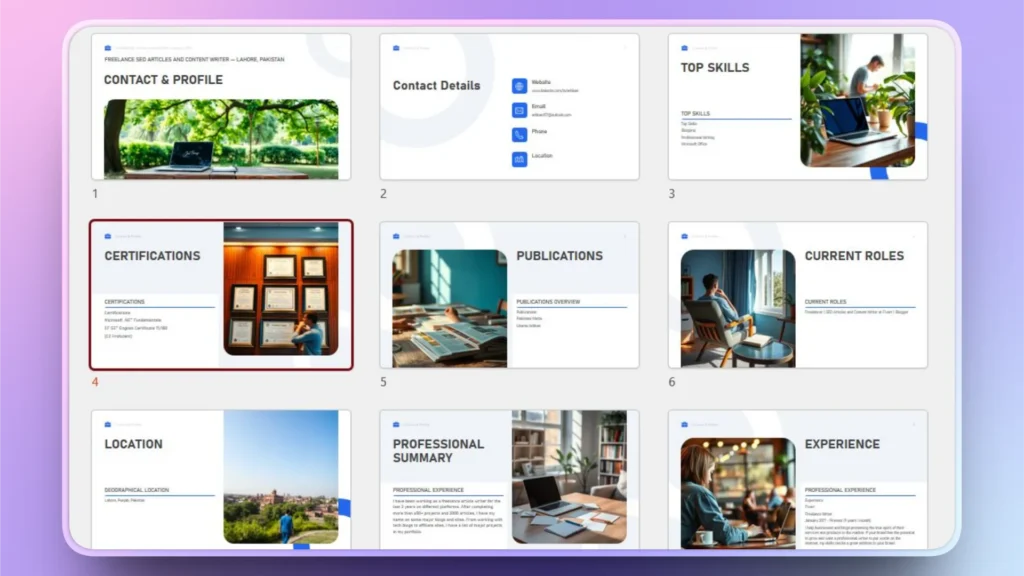
Task: Open the Certifications slide thumbnail
Action: pyautogui.click(x=222, y=295)
